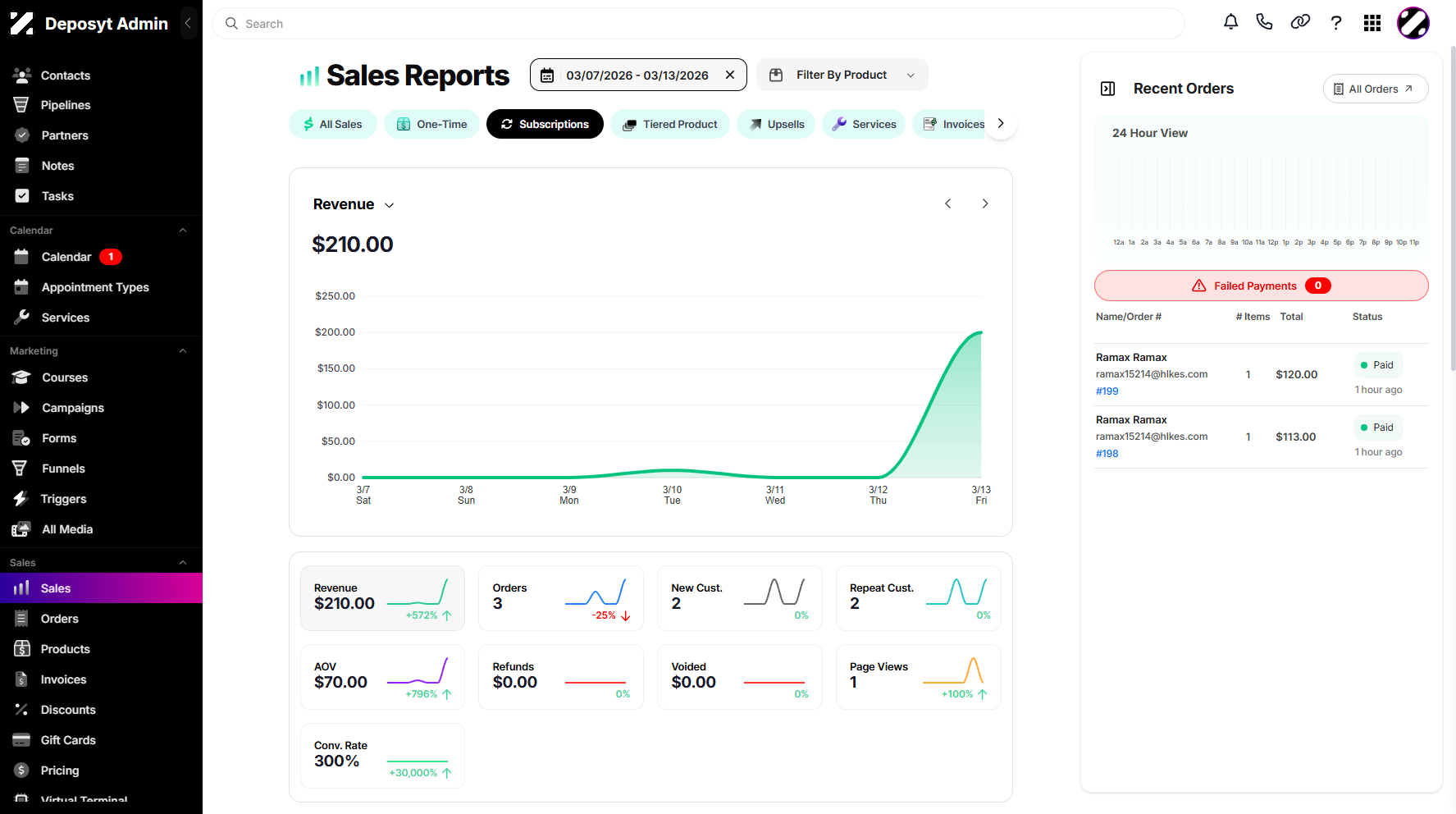The height and width of the screenshot is (814, 1456).
Task: Open order #198 link
Action: coord(1107,454)
